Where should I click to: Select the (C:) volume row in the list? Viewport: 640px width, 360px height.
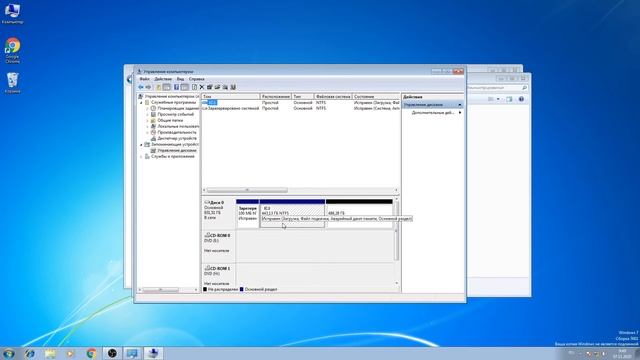click(x=301, y=102)
